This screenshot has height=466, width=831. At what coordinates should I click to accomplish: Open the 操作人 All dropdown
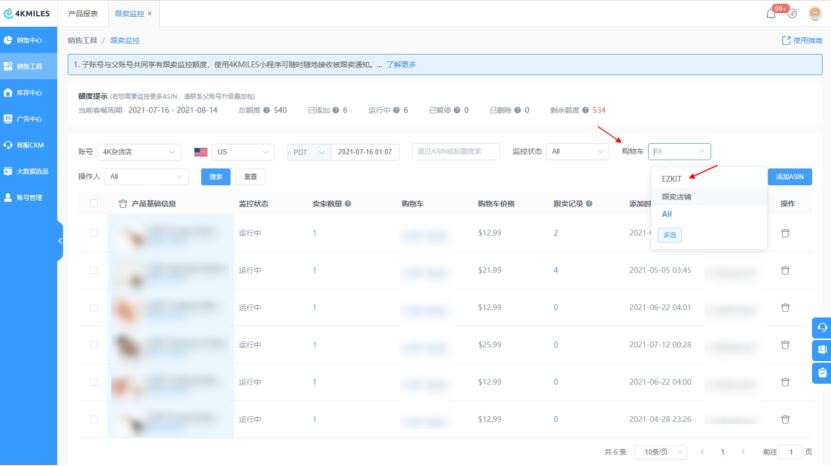click(146, 177)
